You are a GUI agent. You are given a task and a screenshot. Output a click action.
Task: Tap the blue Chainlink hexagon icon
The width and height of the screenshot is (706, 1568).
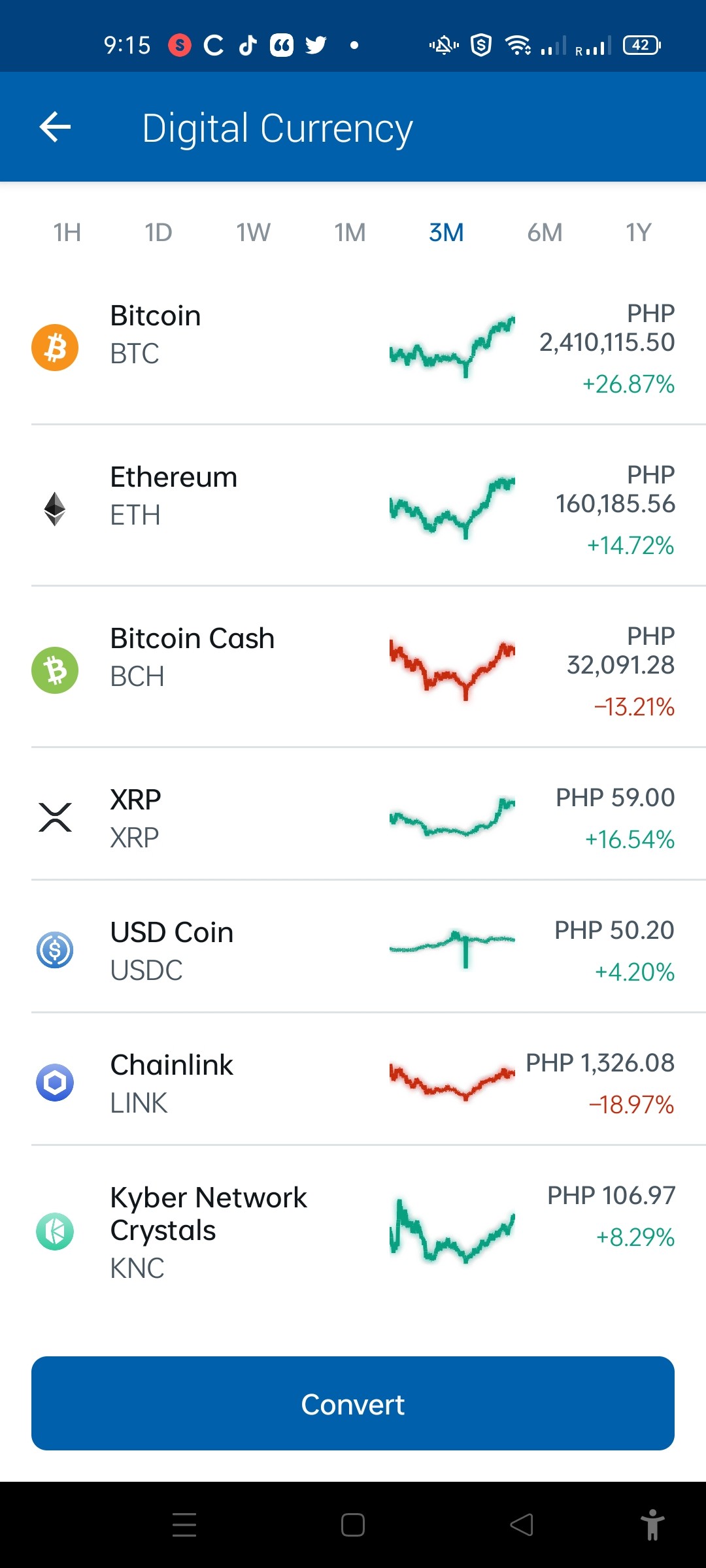[55, 1083]
